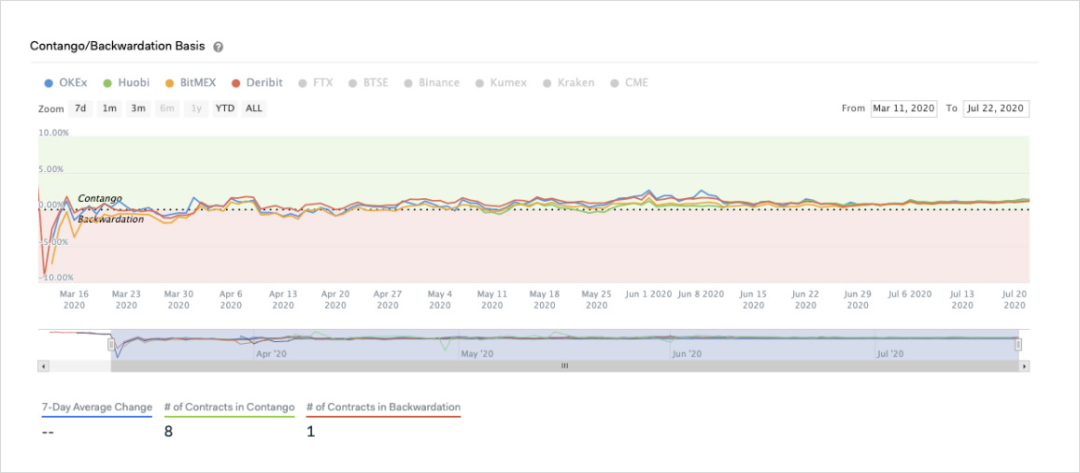Click the From date field

coord(904,108)
